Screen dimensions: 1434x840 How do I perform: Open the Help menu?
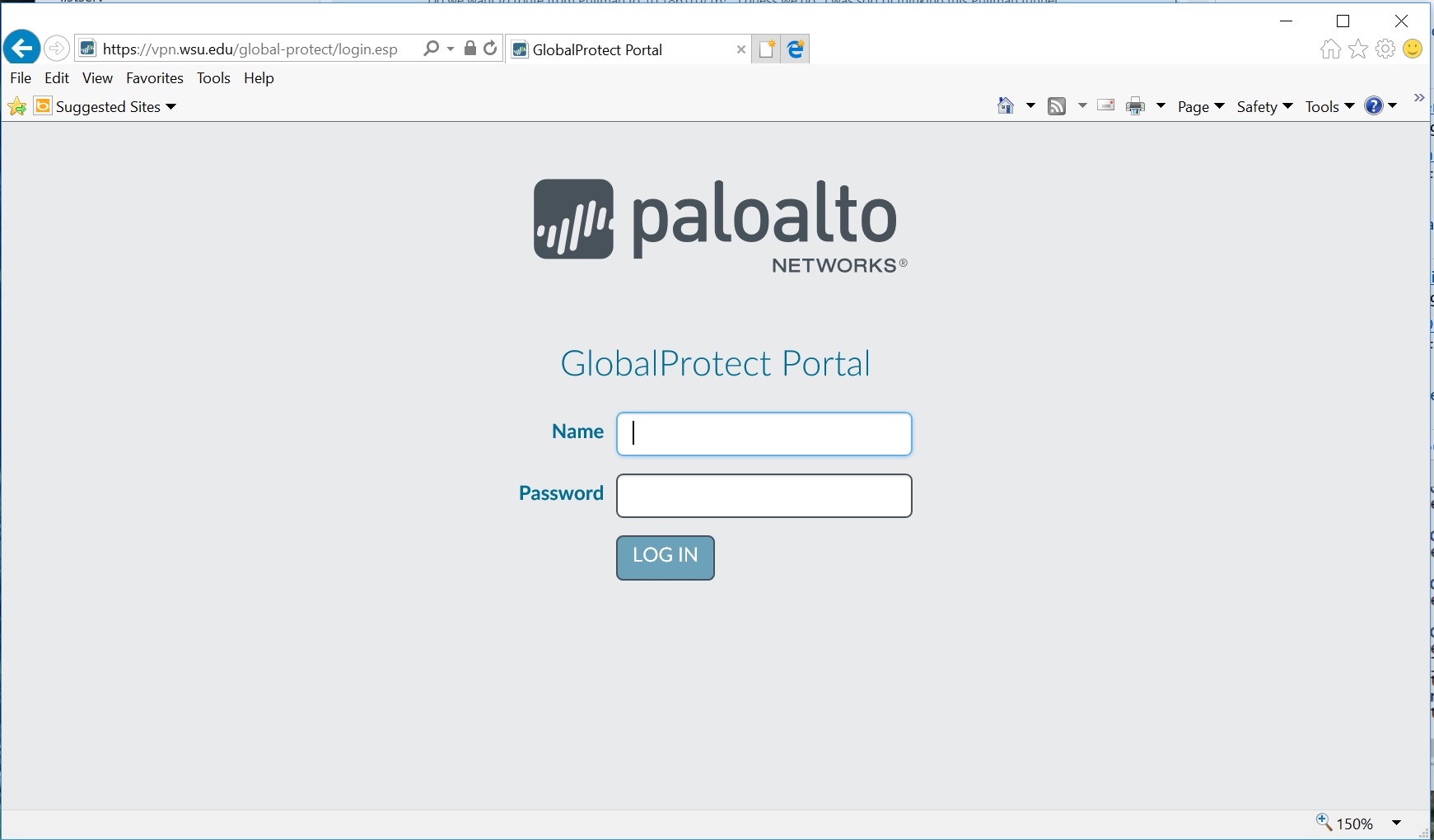pyautogui.click(x=259, y=78)
